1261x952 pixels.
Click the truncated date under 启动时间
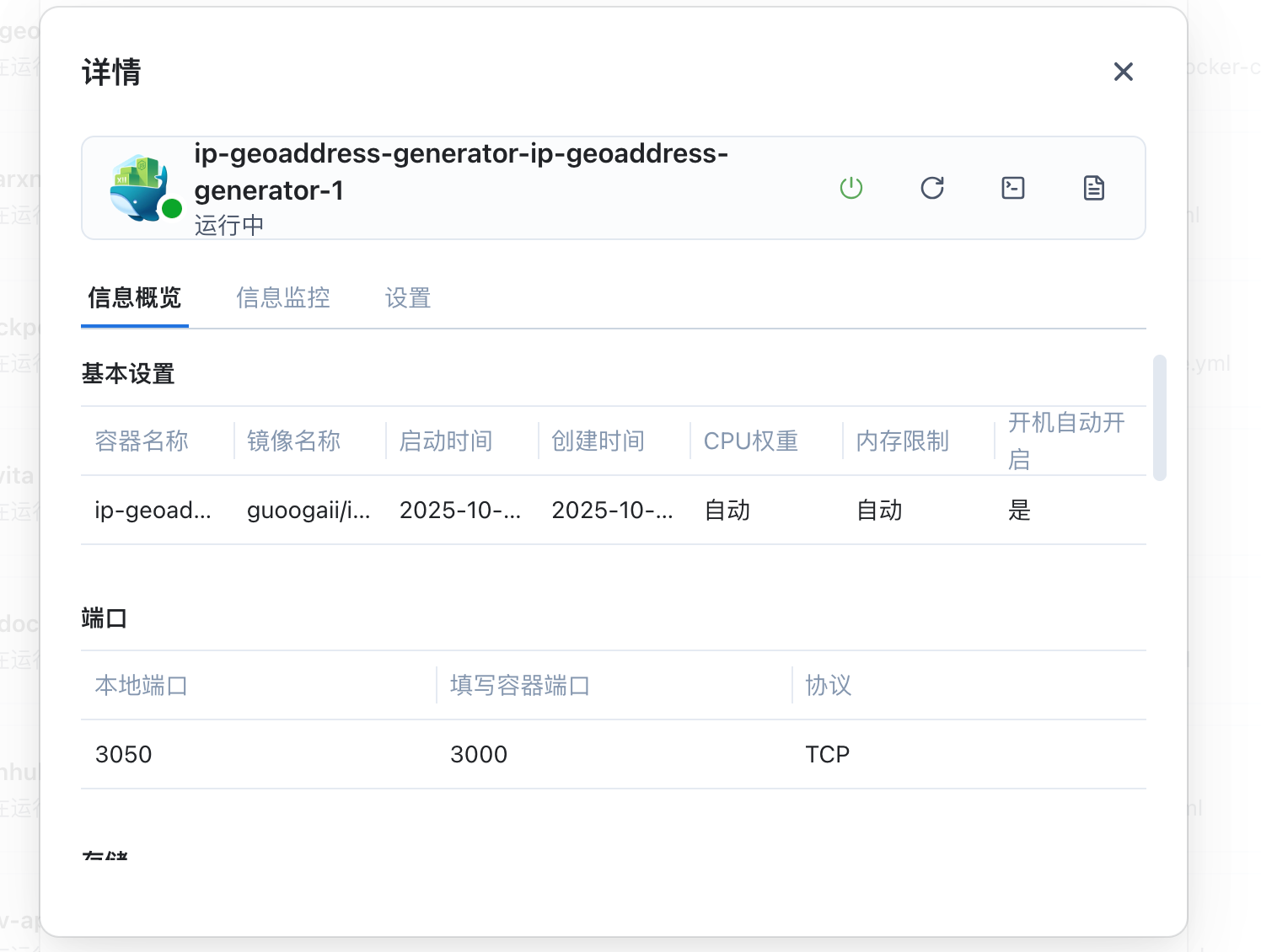coord(460,511)
